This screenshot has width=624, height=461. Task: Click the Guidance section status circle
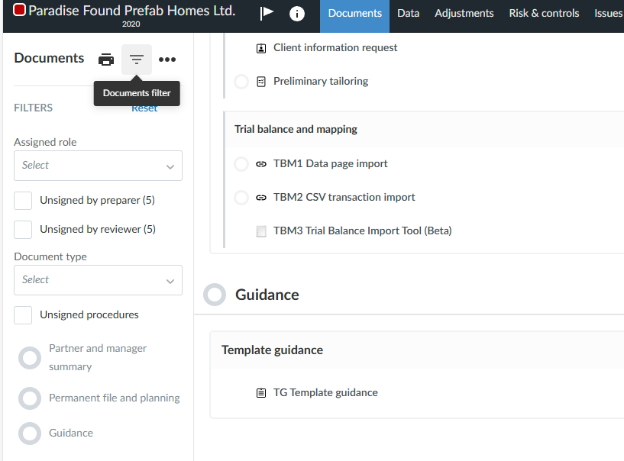[x=214, y=295]
